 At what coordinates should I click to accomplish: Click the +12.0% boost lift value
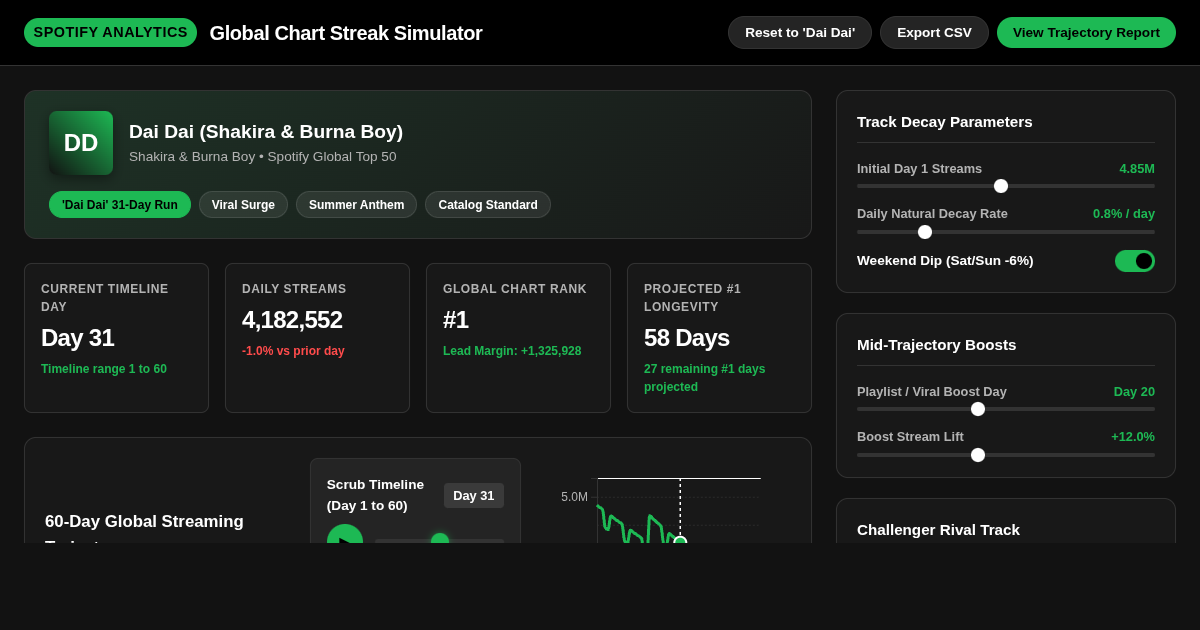[1133, 437]
